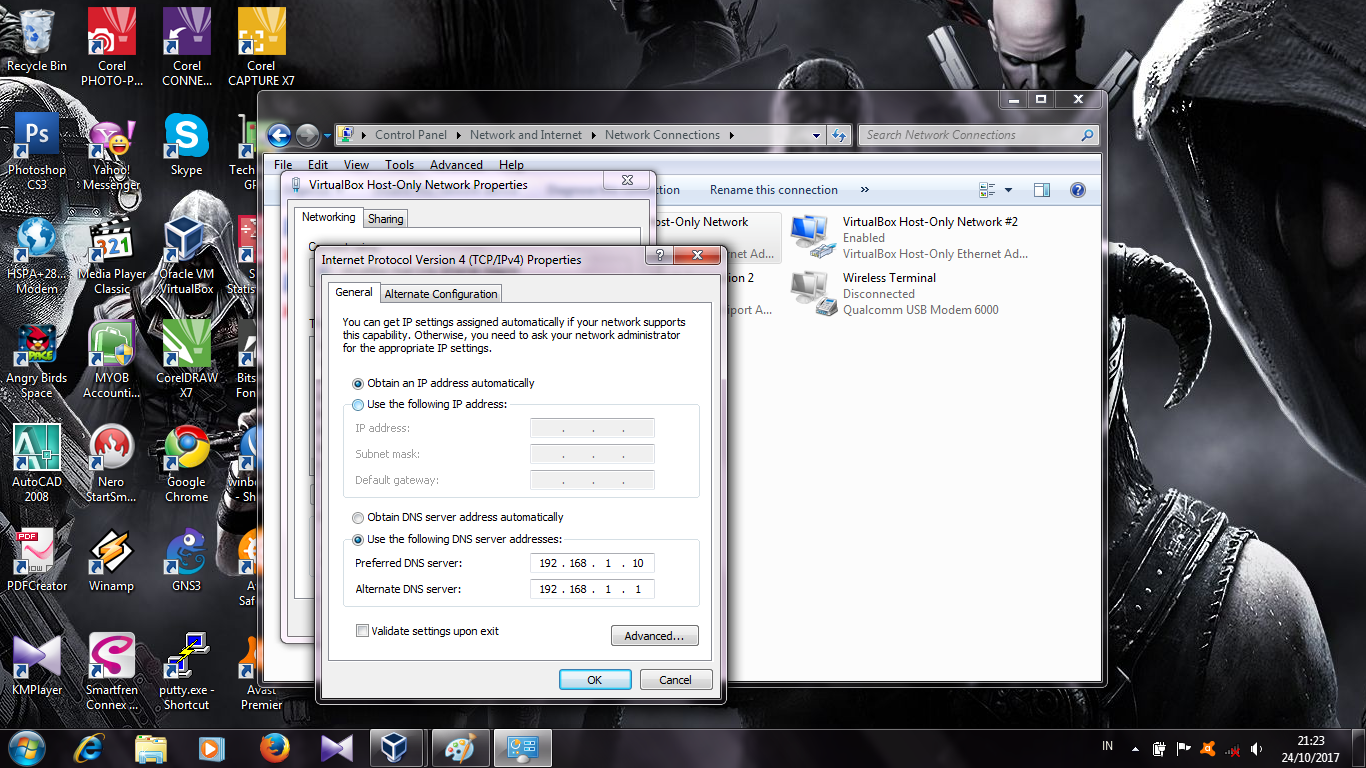The width and height of the screenshot is (1366, 768).
Task: Open the Advanced... settings button
Action: 654,636
